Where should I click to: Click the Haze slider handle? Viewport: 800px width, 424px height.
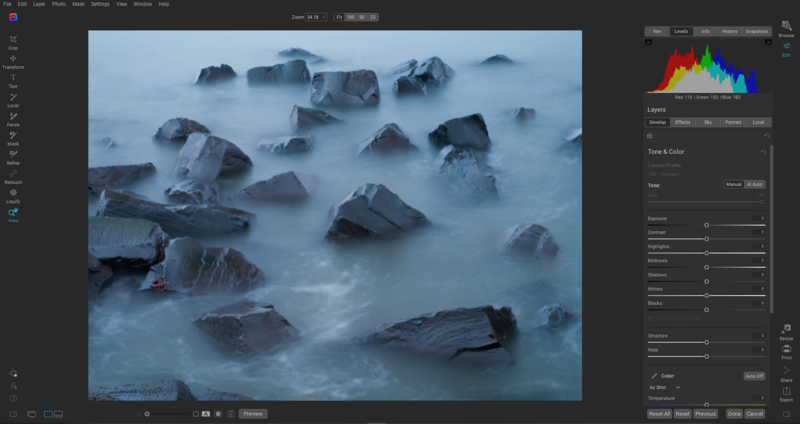pos(707,357)
